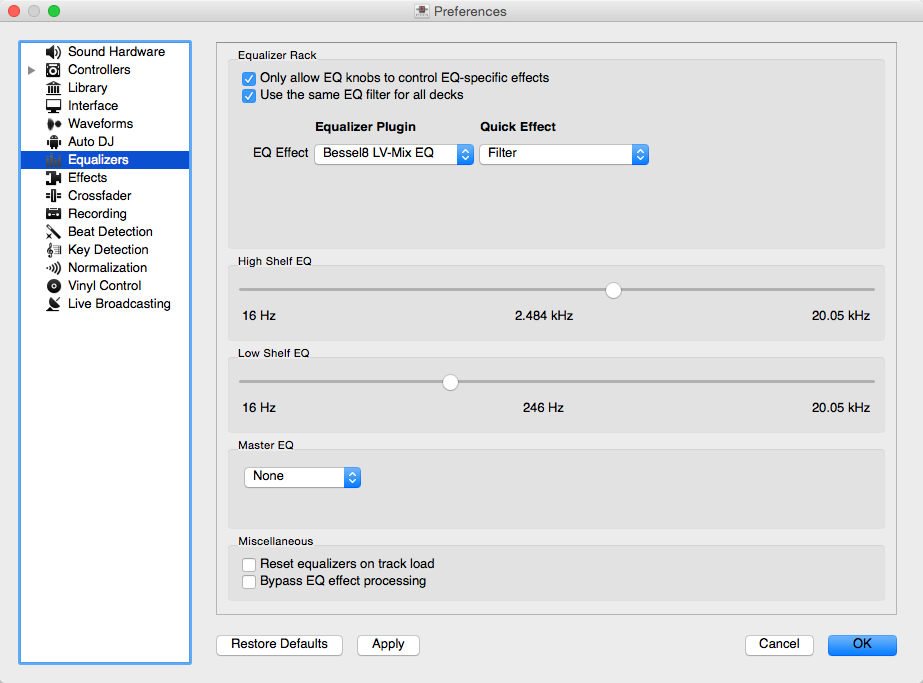Select the Library icon in sidebar
Screen dimensions: 923x683
tap(53, 88)
